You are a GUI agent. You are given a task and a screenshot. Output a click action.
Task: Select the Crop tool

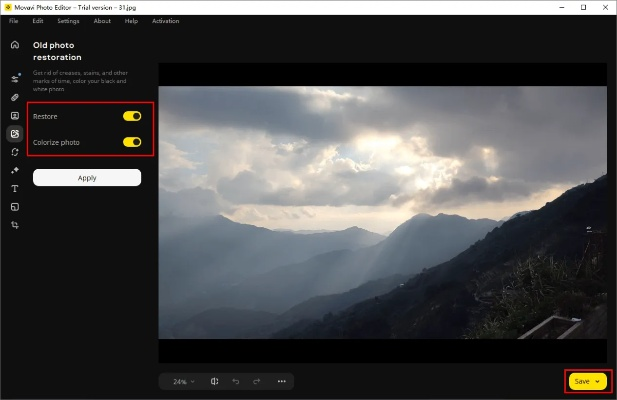(x=15, y=225)
